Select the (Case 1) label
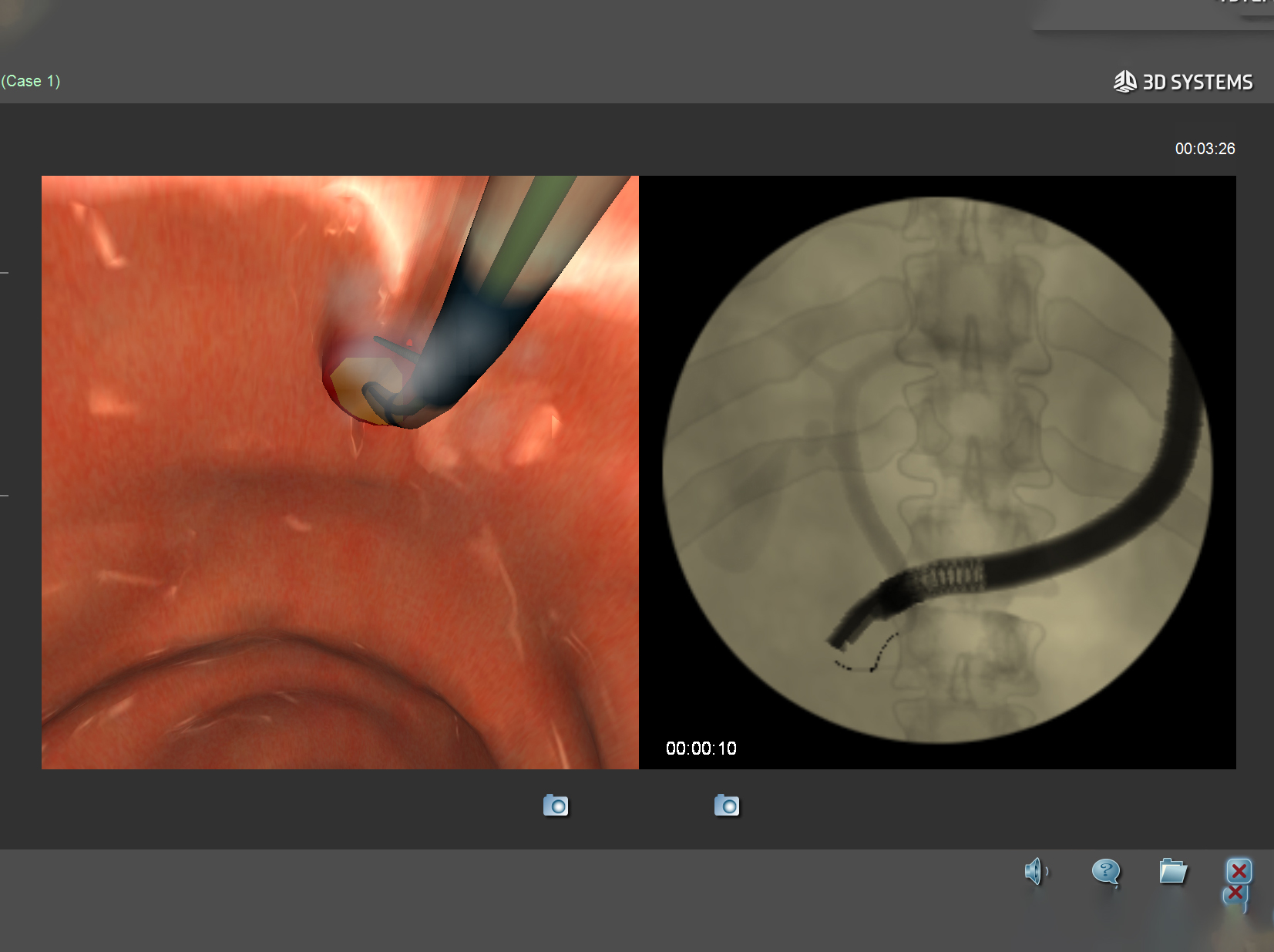The image size is (1274, 952). coord(31,80)
